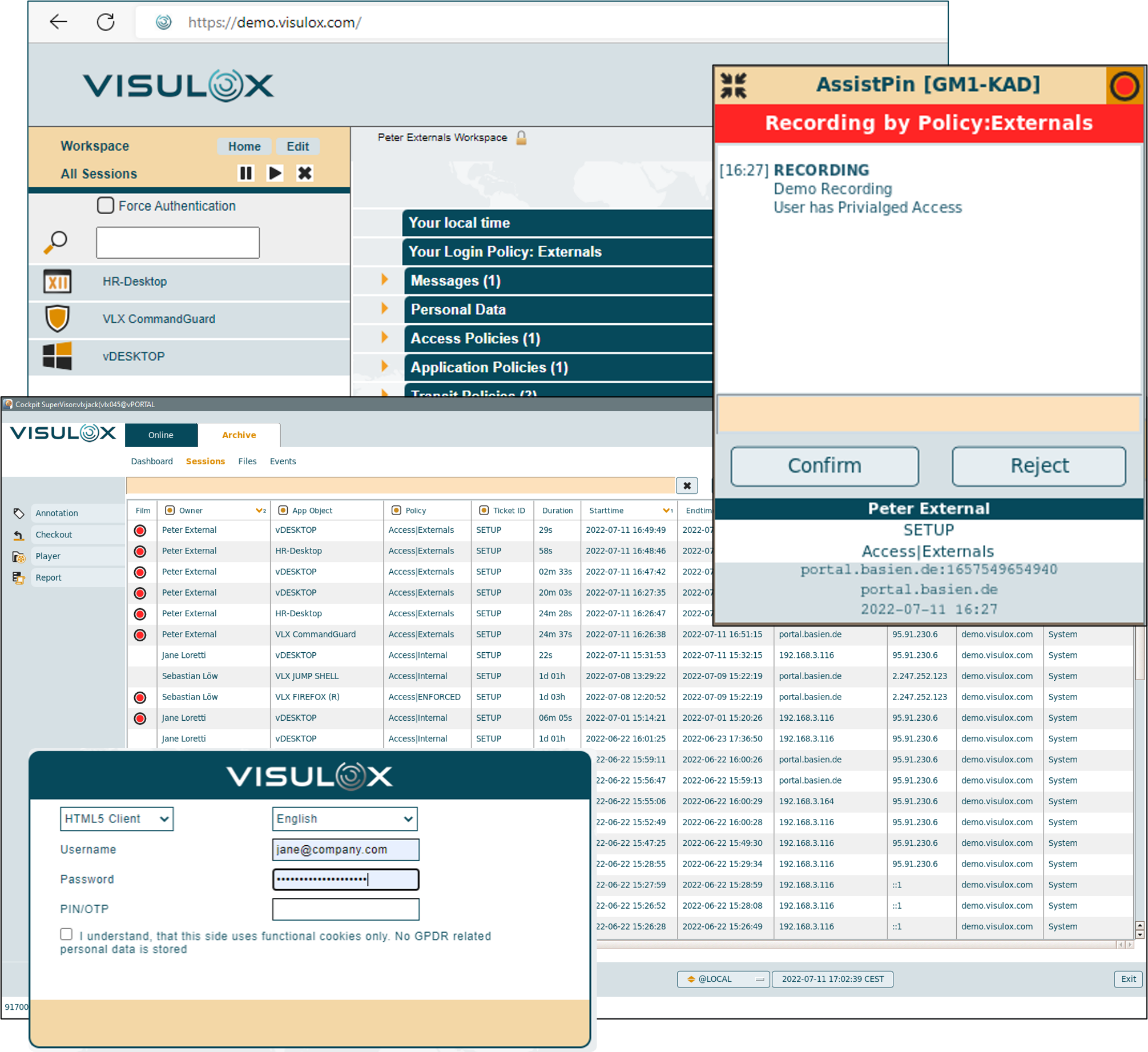1148x1052 pixels.
Task: Expand the Messages (1) section
Action: click(384, 279)
